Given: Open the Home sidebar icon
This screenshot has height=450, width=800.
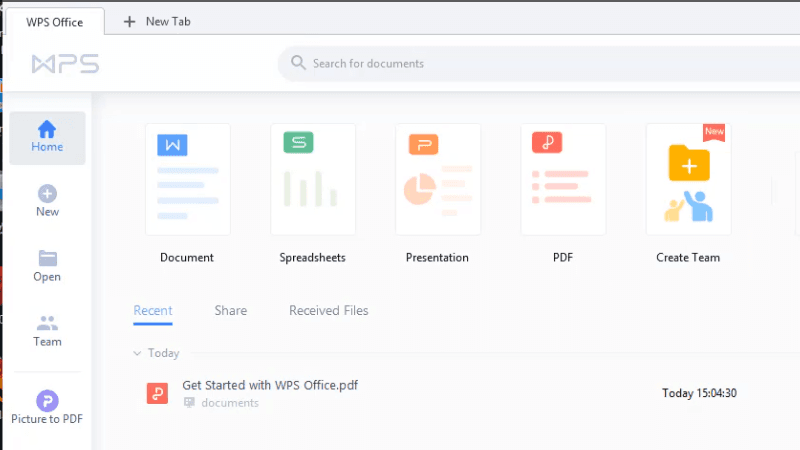Looking at the screenshot, I should click(47, 130).
